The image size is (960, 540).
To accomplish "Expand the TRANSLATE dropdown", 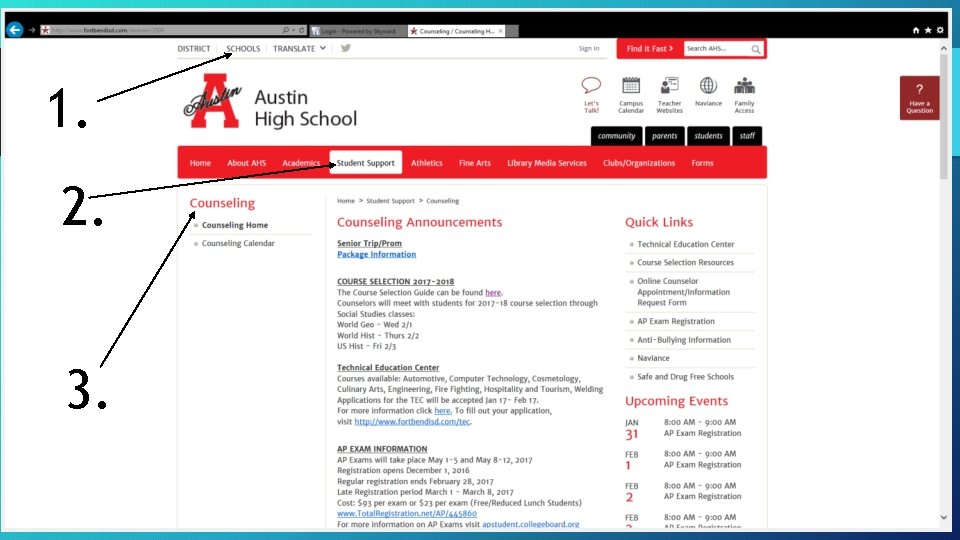I will 299,48.
